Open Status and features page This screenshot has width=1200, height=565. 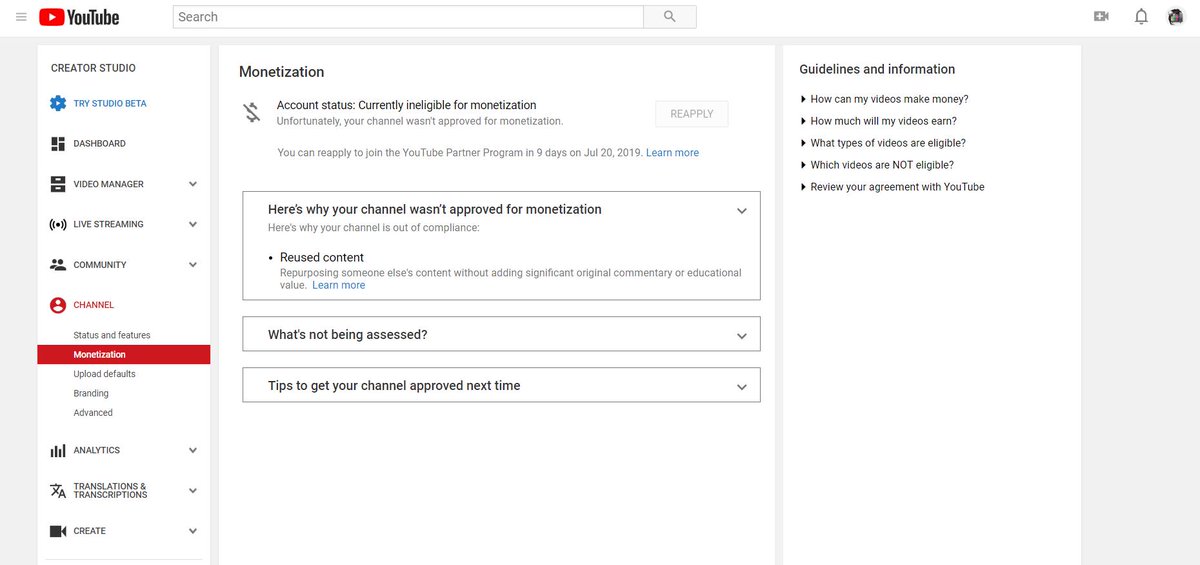tap(112, 335)
